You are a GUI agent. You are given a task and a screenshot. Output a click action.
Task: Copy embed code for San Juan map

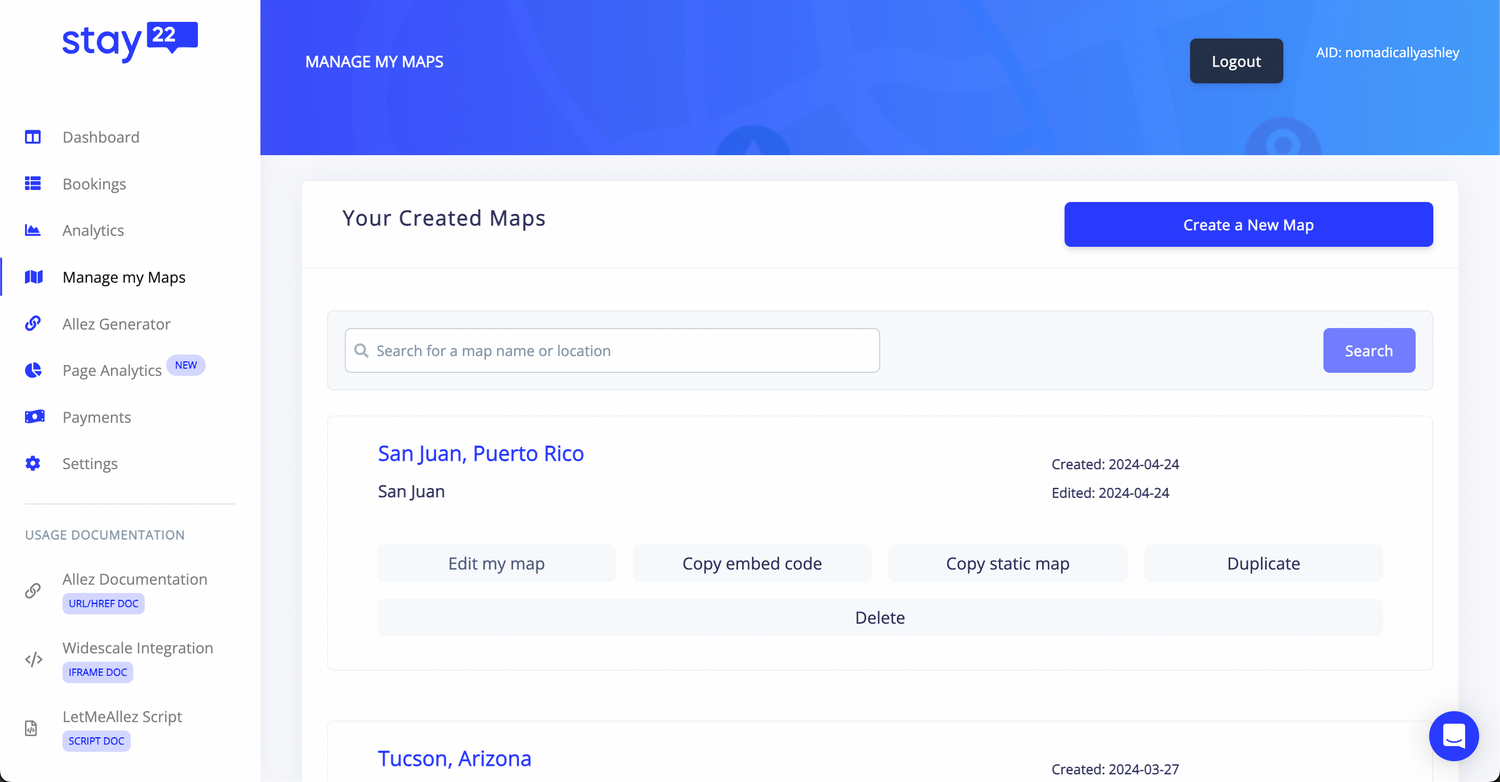pyautogui.click(x=752, y=564)
